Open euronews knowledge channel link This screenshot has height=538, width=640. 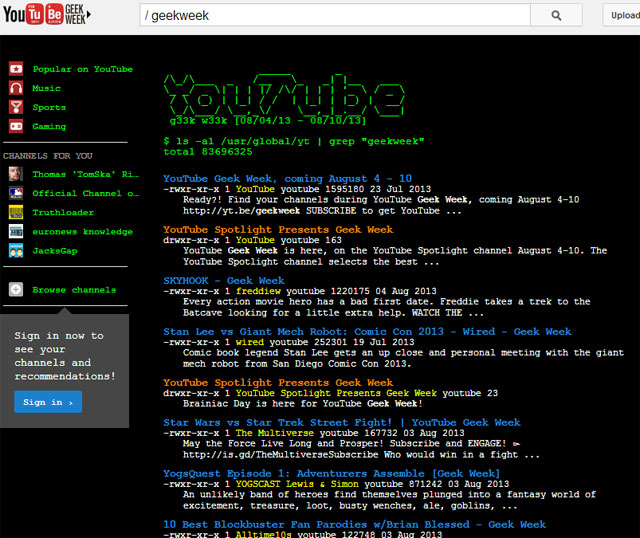click(x=83, y=232)
